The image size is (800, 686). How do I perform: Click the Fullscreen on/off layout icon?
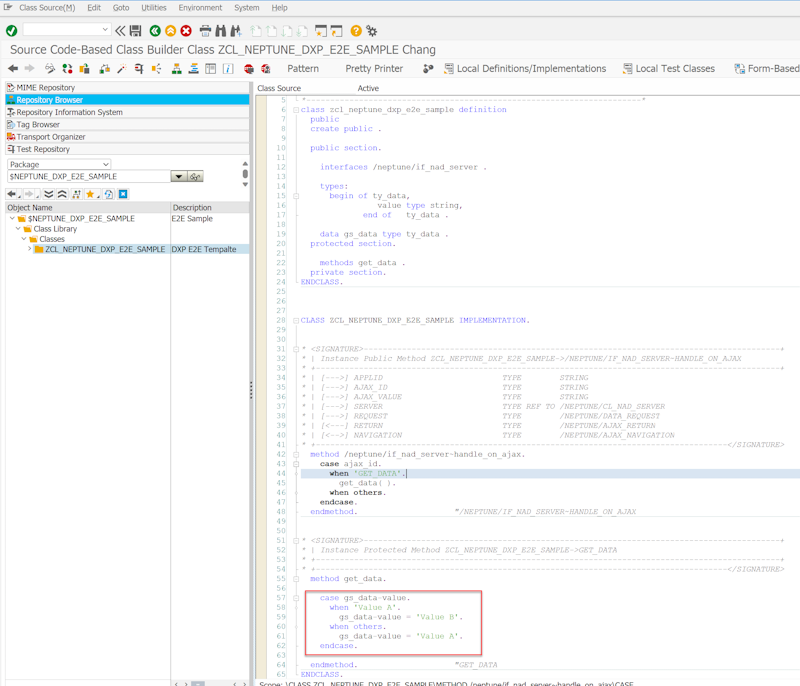click(211, 68)
